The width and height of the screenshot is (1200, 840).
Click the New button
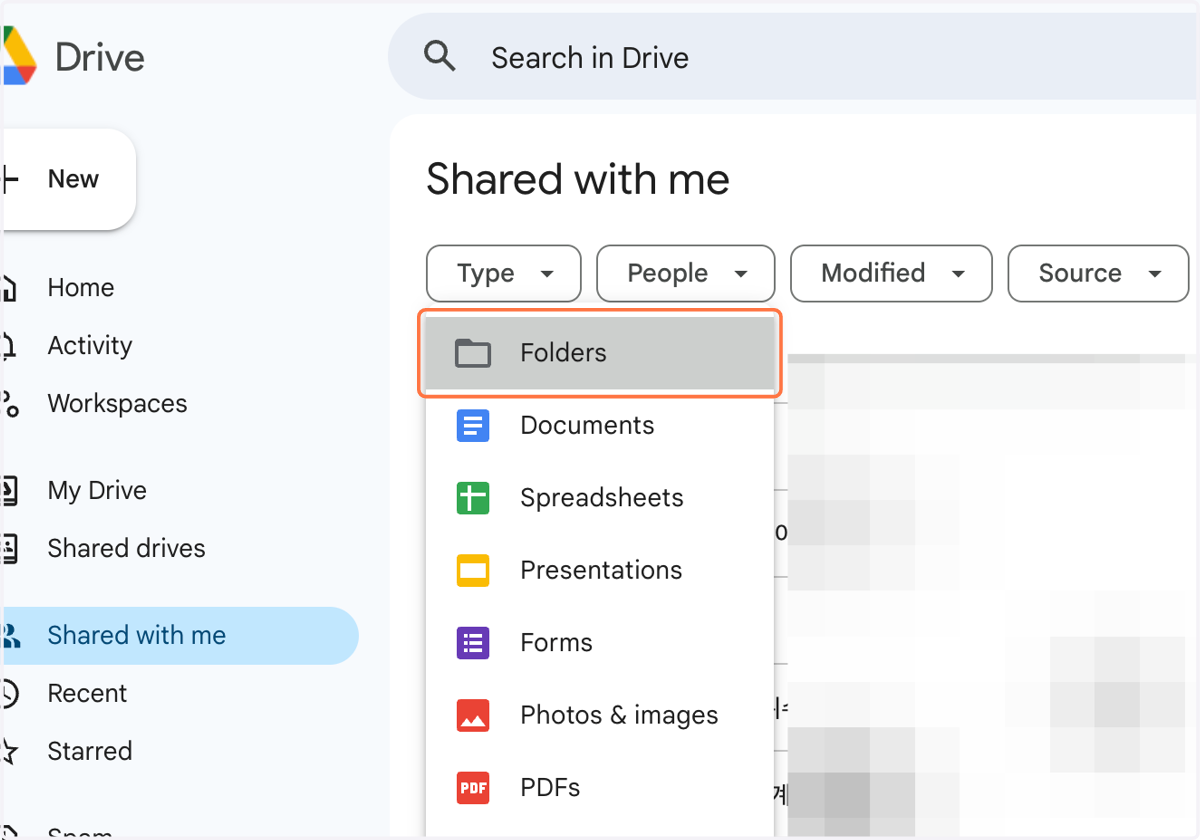point(68,179)
